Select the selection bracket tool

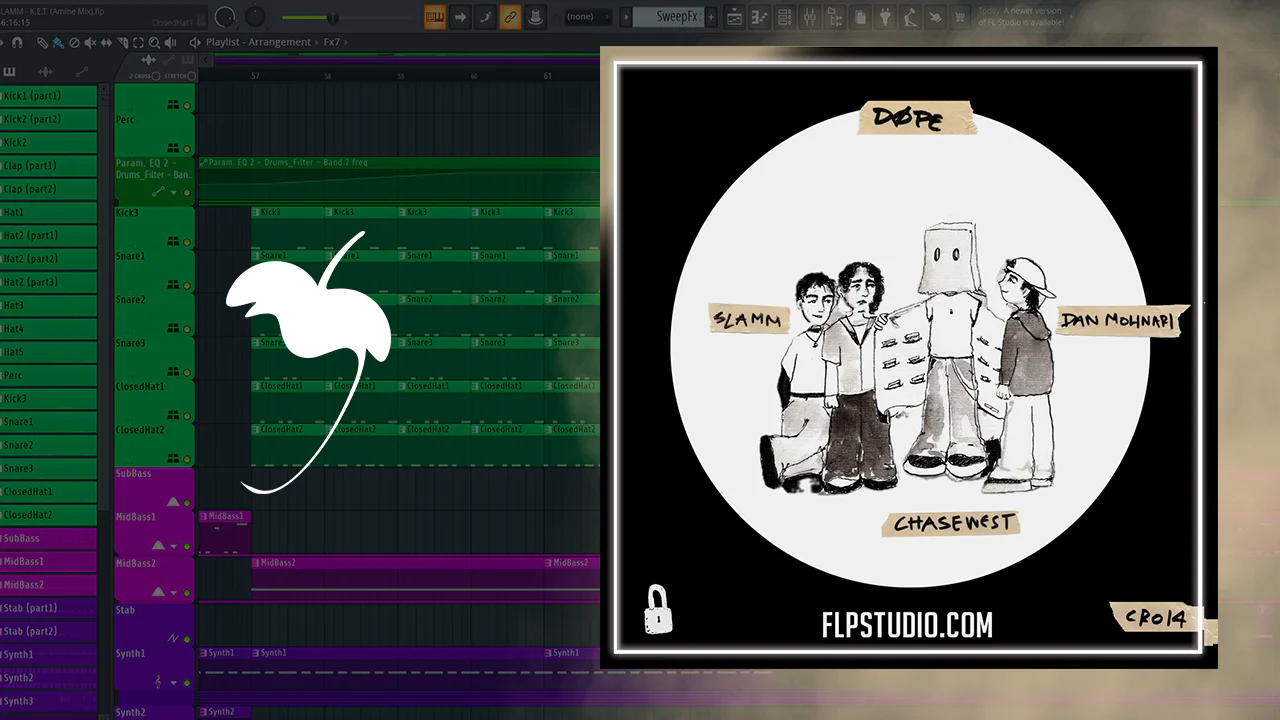tap(138, 43)
